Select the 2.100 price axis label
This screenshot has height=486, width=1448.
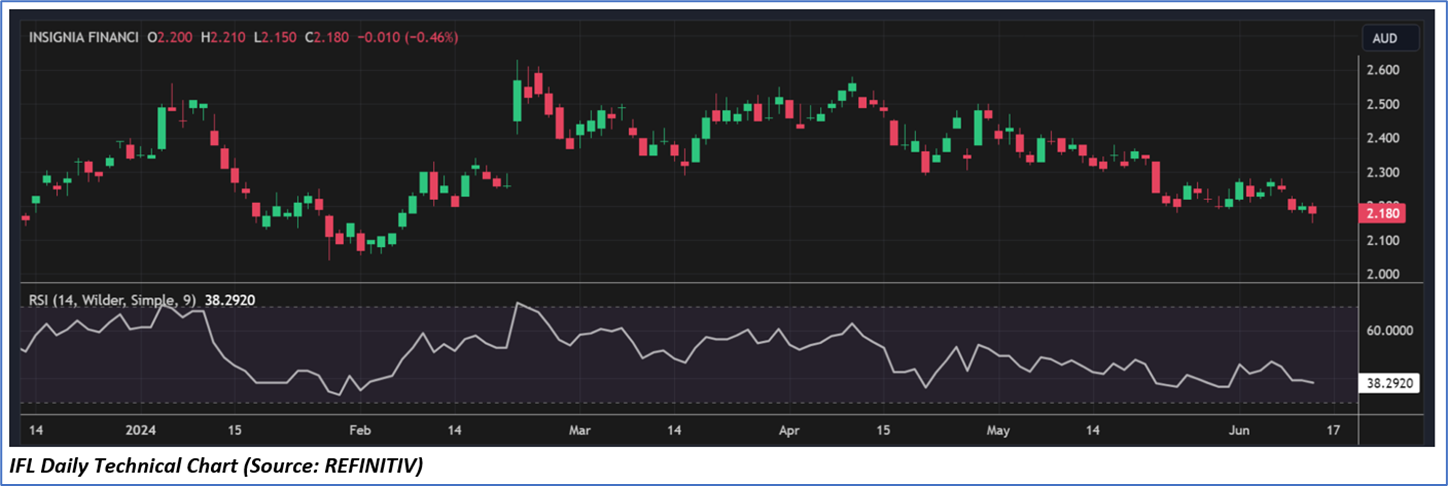pyautogui.click(x=1382, y=240)
